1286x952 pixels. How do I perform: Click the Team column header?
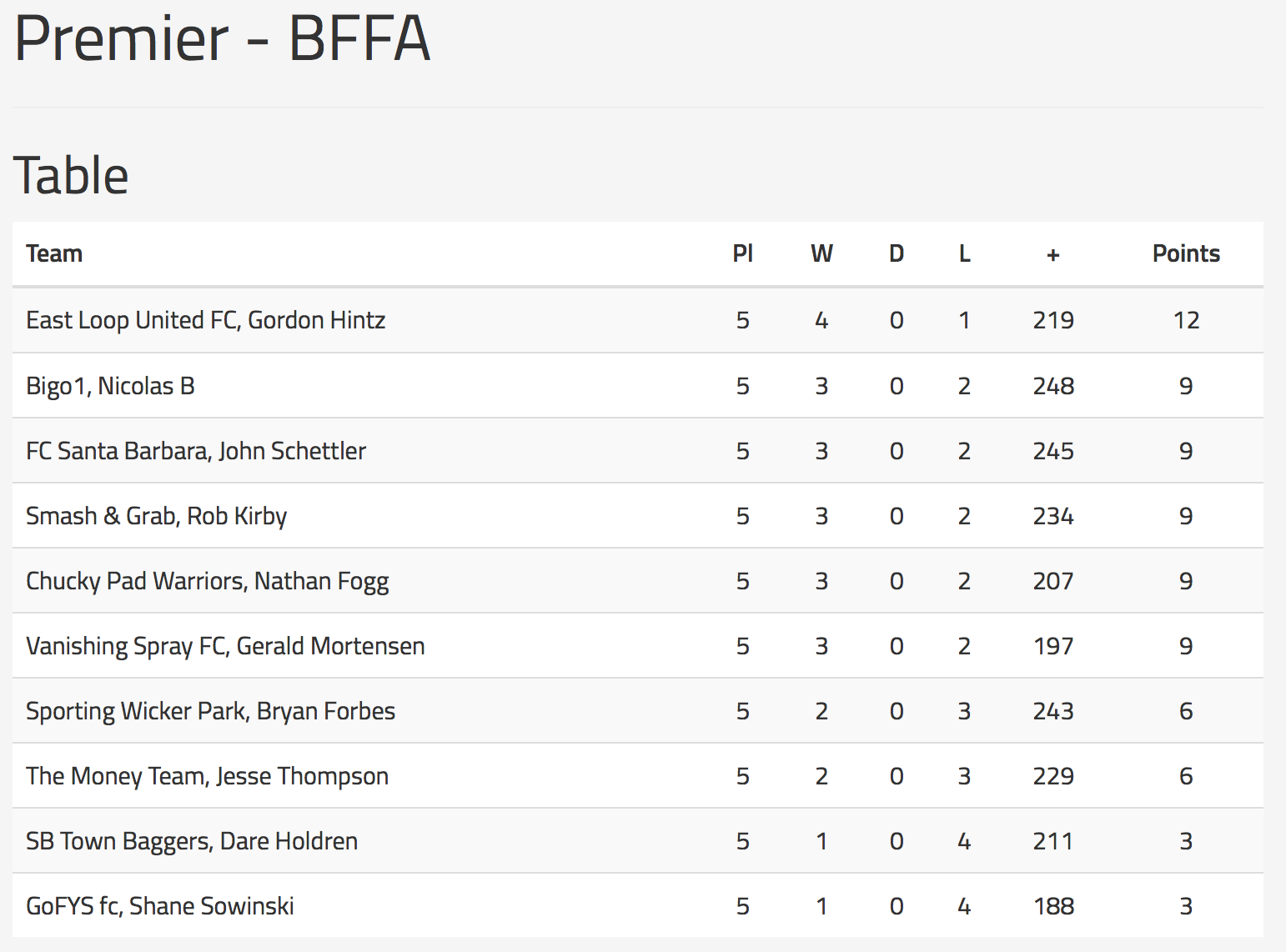click(54, 253)
